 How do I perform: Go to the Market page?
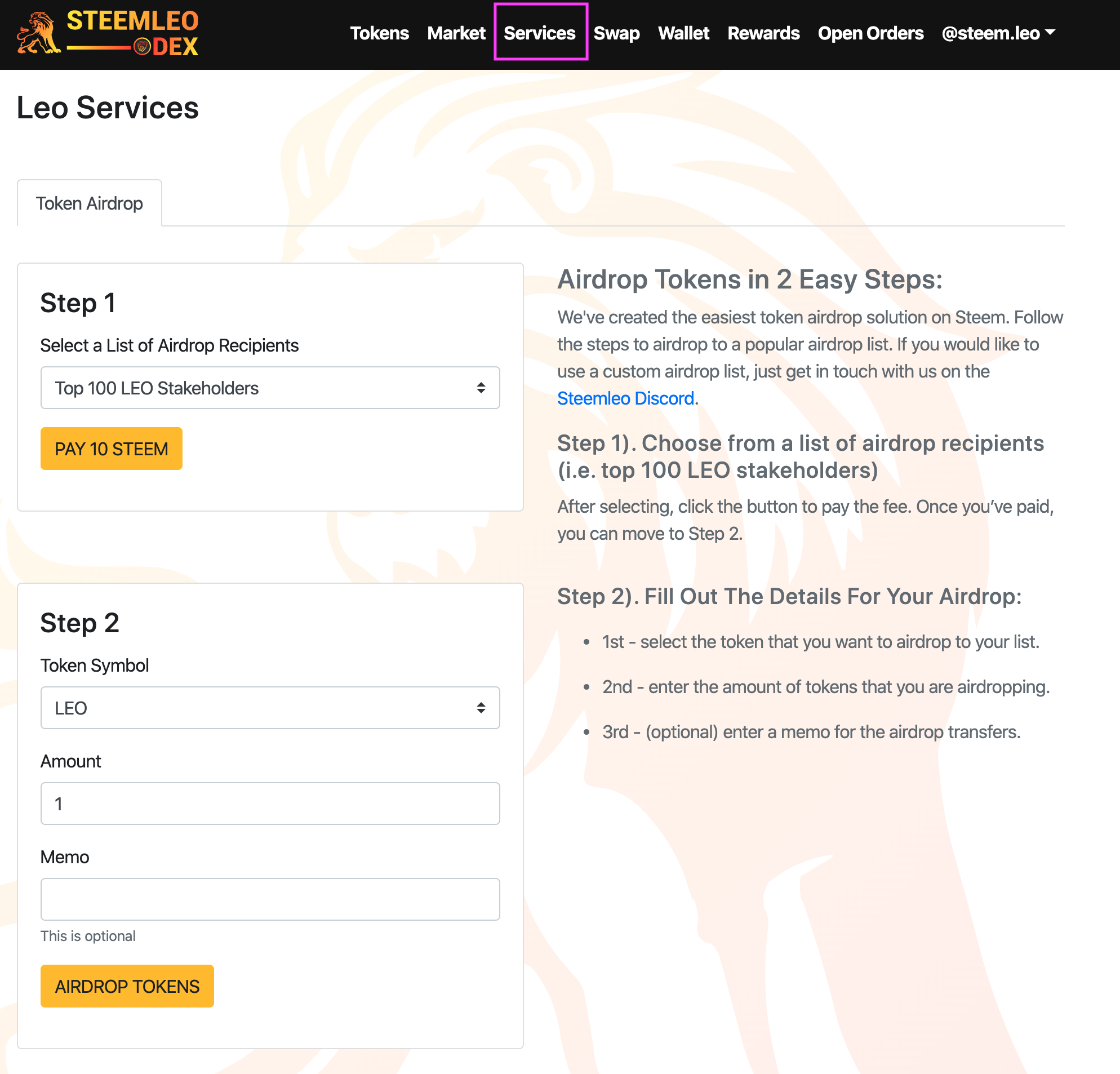(456, 33)
